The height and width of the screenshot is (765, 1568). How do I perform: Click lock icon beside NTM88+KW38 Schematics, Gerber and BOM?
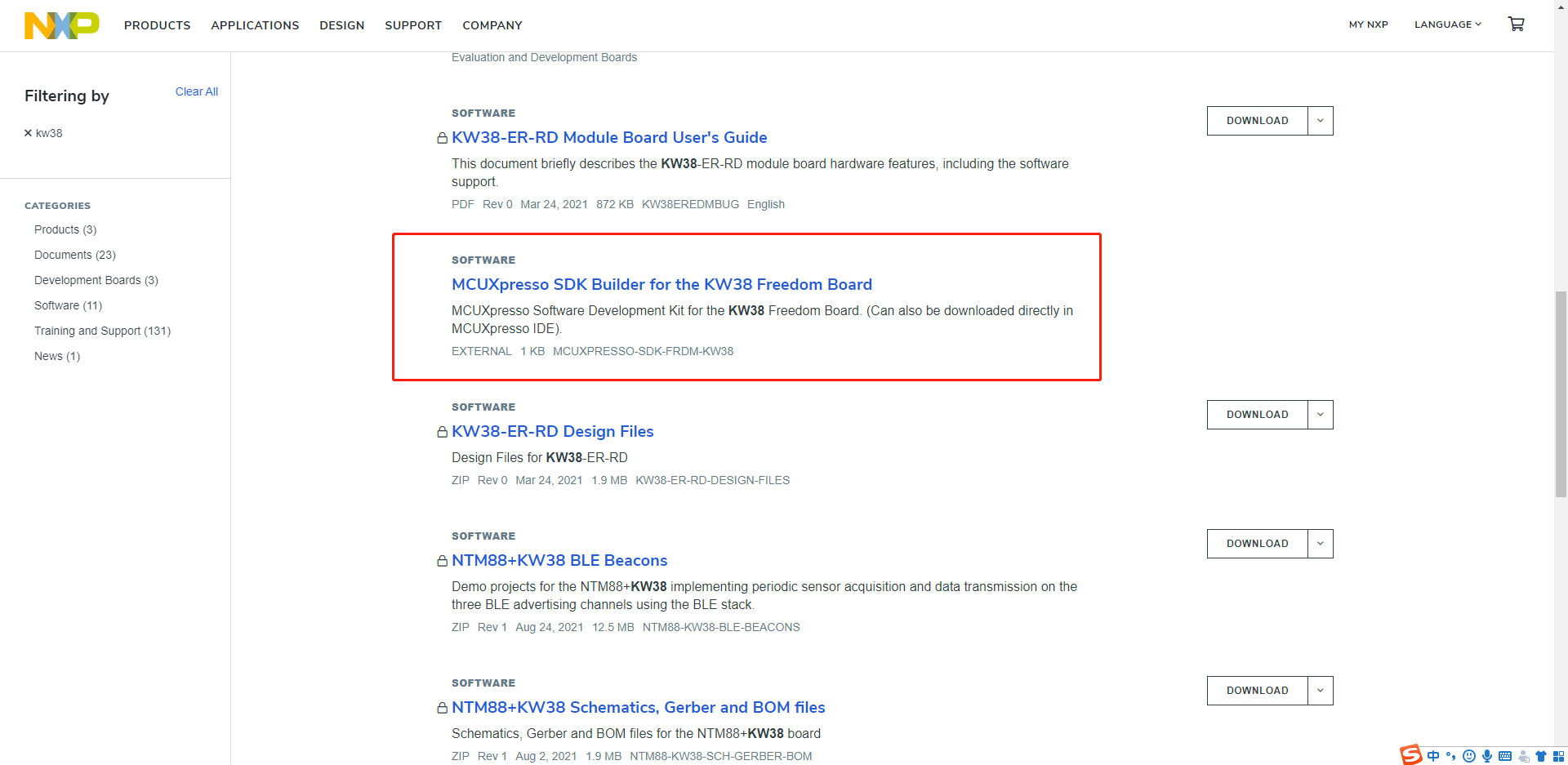442,708
